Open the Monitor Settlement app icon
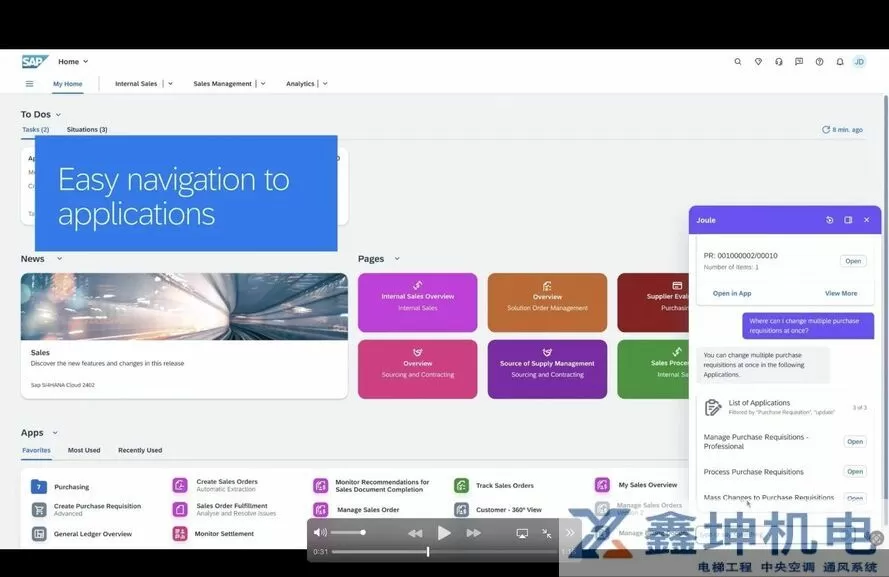889x577 pixels. [x=180, y=533]
